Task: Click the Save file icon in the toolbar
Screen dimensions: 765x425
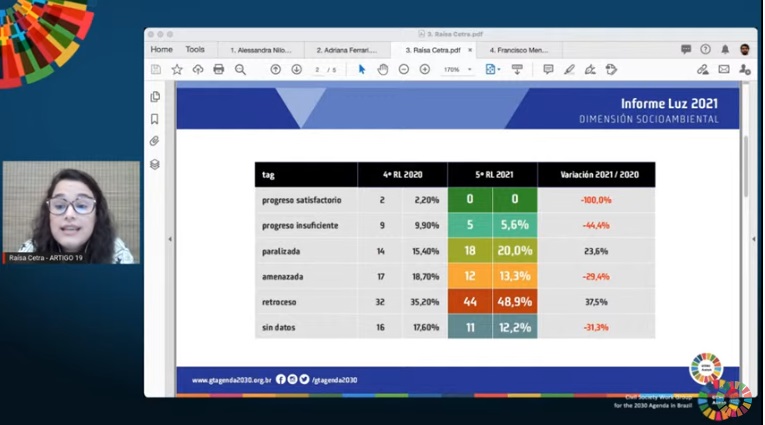Action: pos(156,69)
